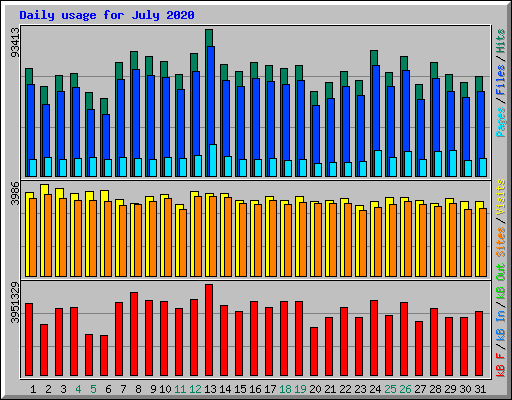512x400 pixels.
Task: Click day label 26 on the axis
Action: [x=405, y=389]
